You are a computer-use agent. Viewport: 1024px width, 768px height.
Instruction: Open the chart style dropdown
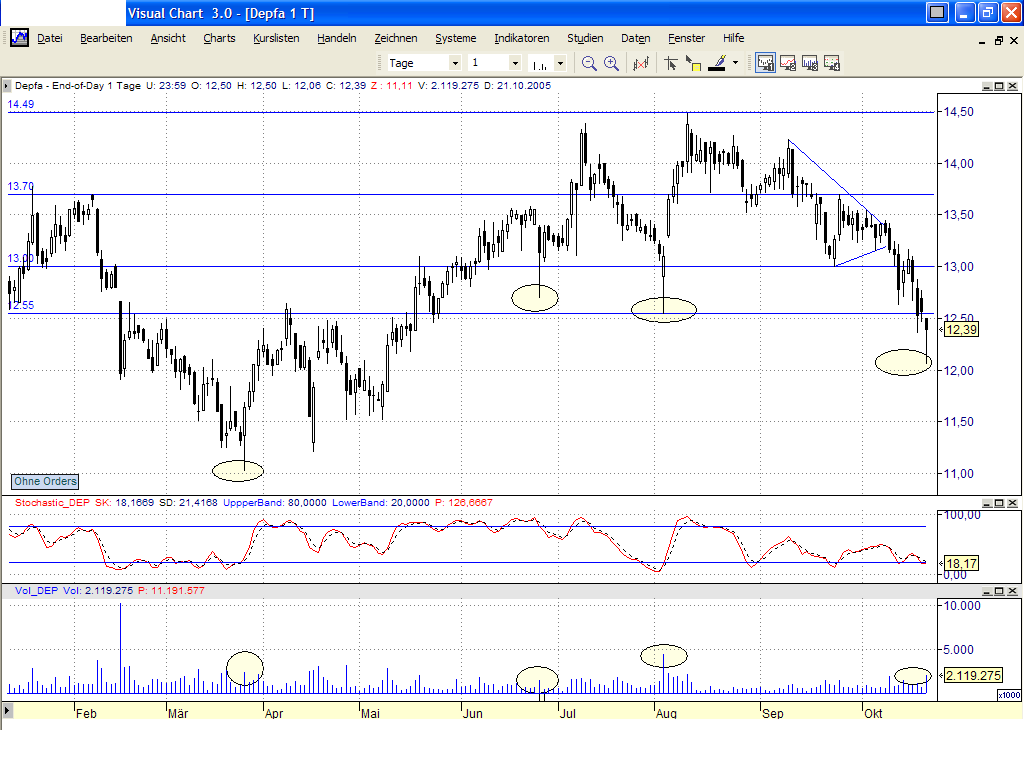tap(559, 63)
